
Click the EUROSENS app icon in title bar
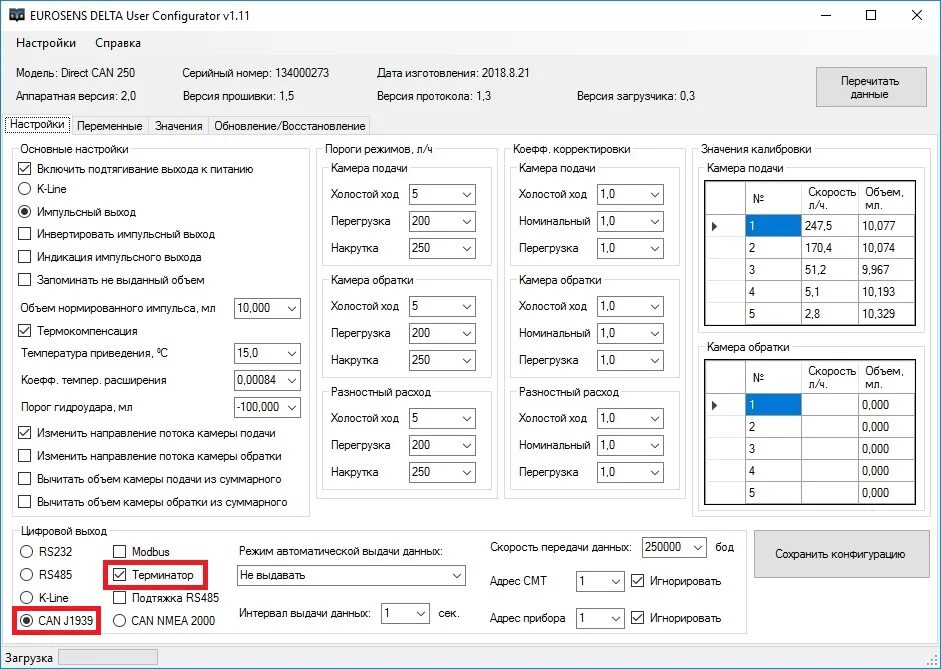click(x=16, y=15)
